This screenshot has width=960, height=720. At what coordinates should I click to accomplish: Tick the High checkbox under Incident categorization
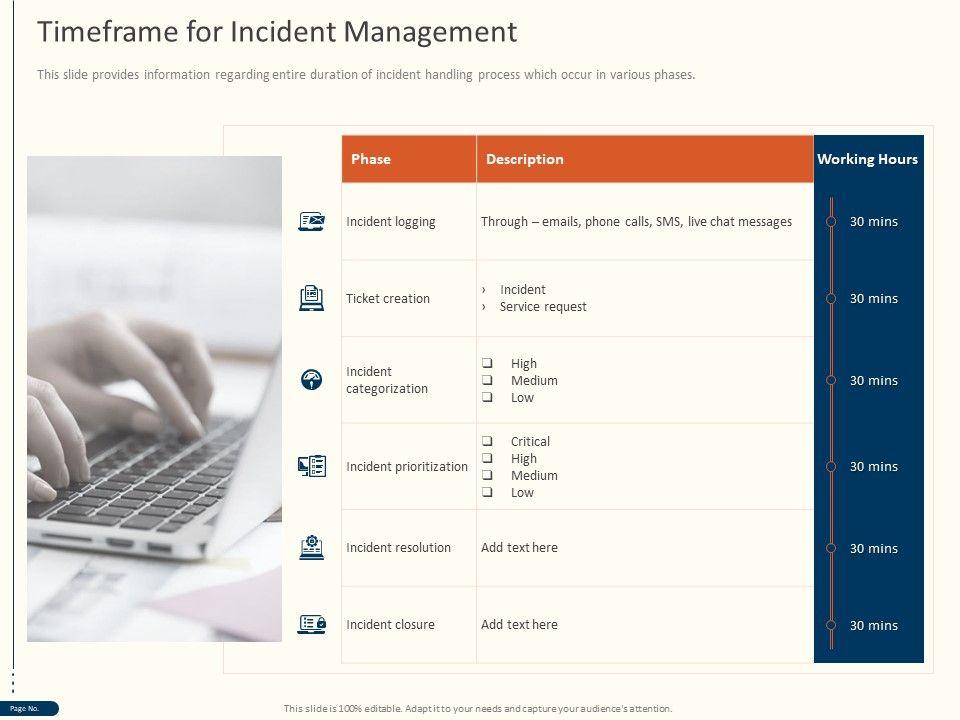pos(487,362)
